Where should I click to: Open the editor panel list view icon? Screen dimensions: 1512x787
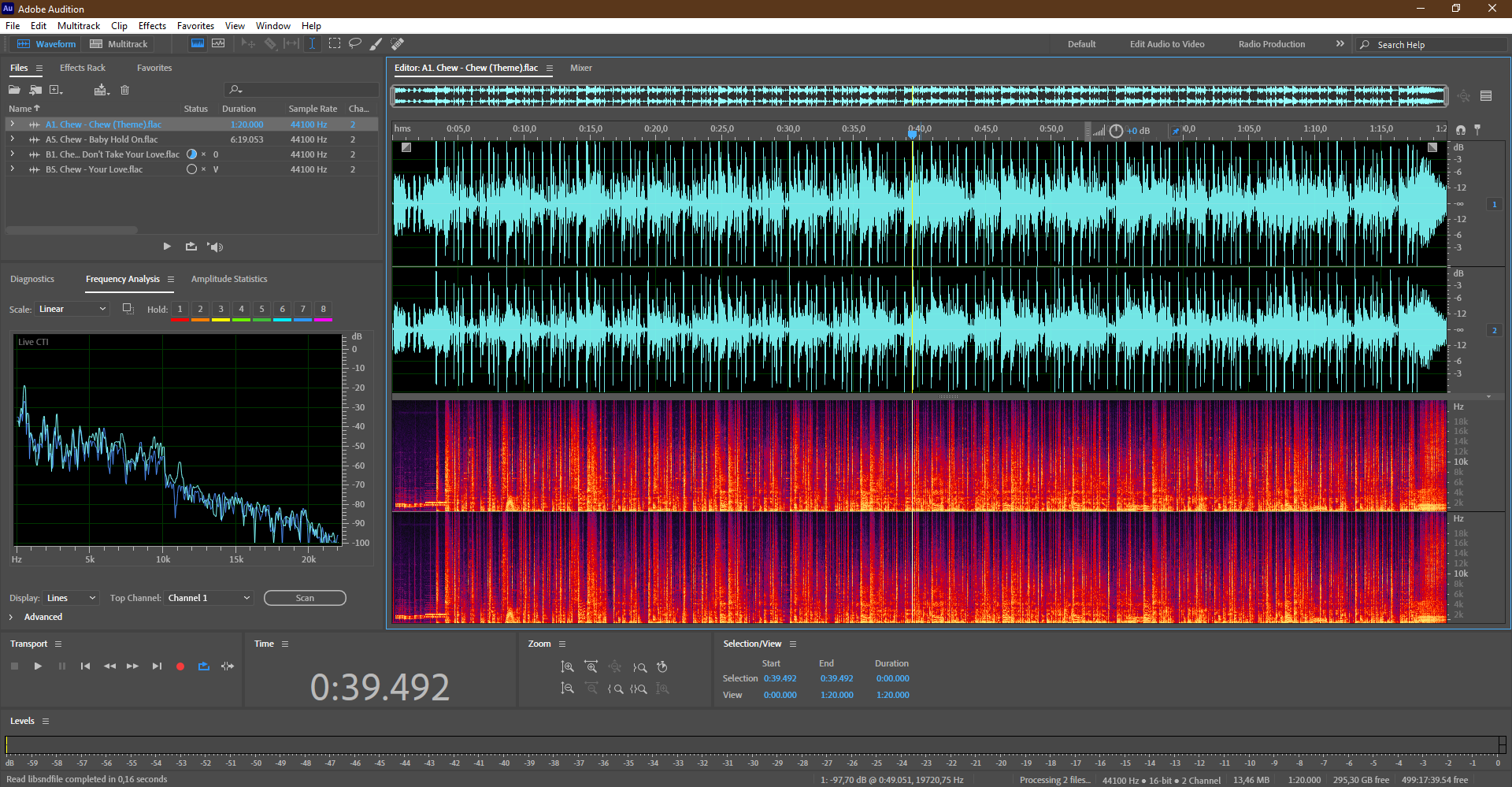[x=1486, y=96]
